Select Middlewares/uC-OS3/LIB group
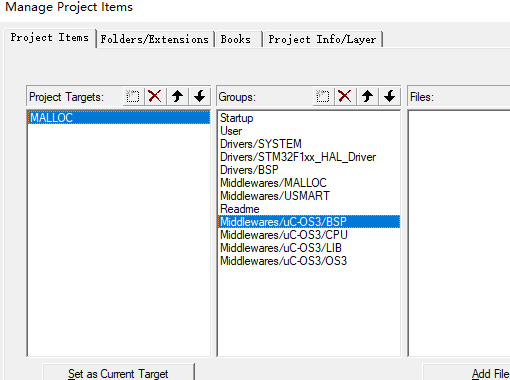This screenshot has height=380, width=510. point(309,248)
